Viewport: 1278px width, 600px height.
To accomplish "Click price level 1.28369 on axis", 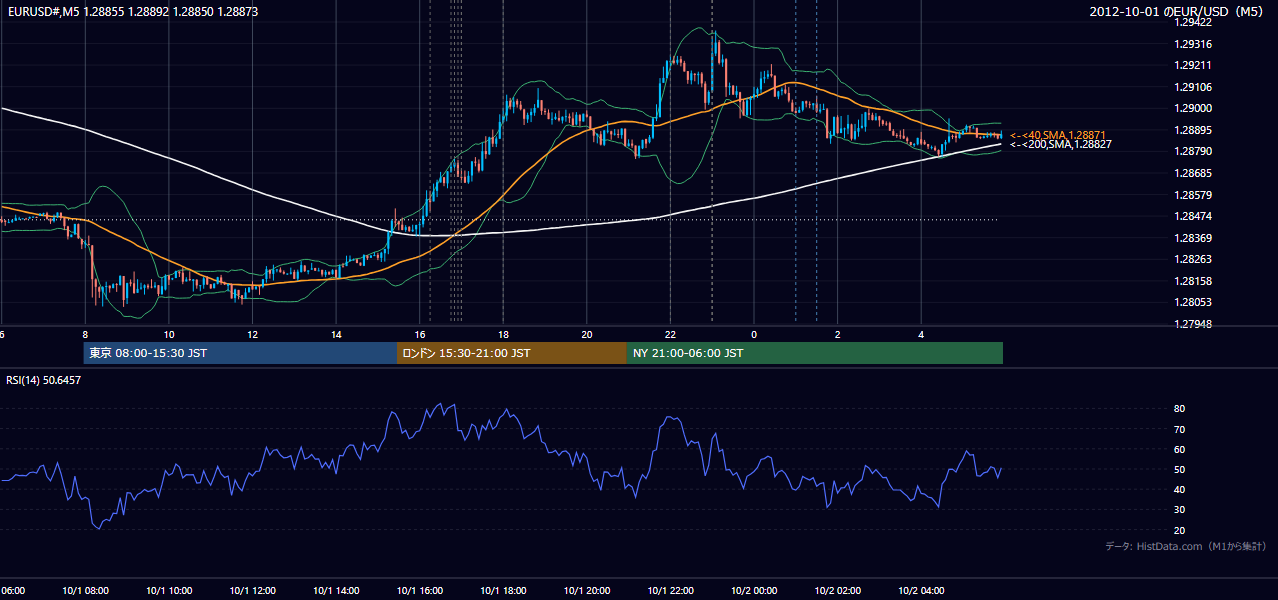I will (x=1193, y=238).
